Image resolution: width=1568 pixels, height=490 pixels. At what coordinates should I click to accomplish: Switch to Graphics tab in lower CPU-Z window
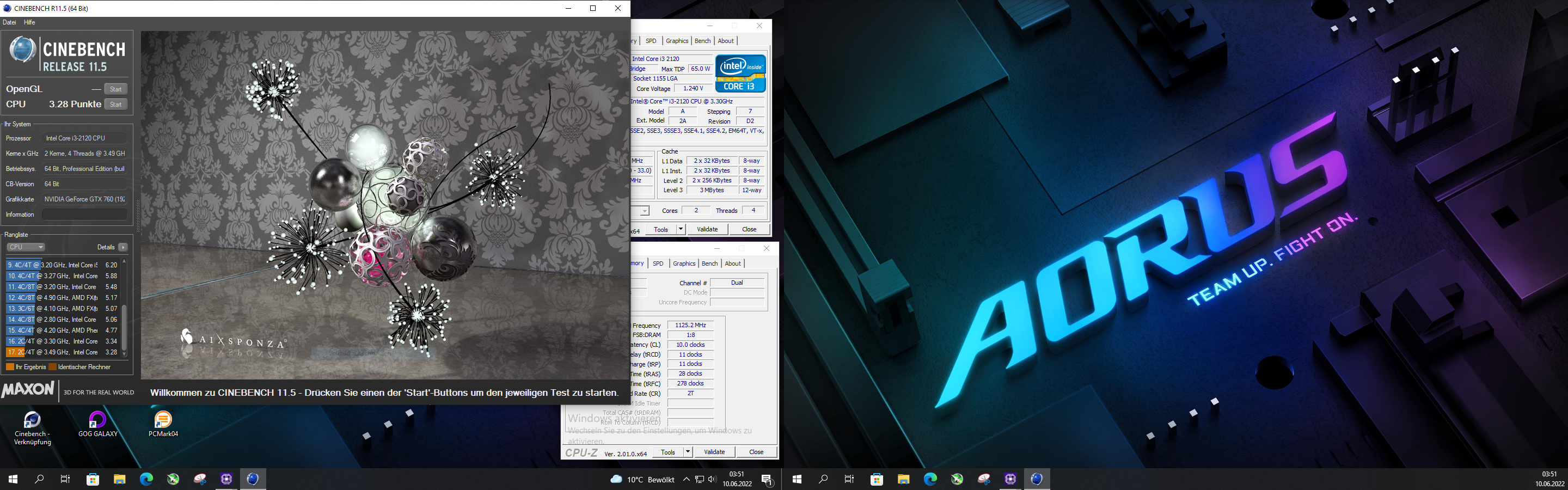pos(684,264)
